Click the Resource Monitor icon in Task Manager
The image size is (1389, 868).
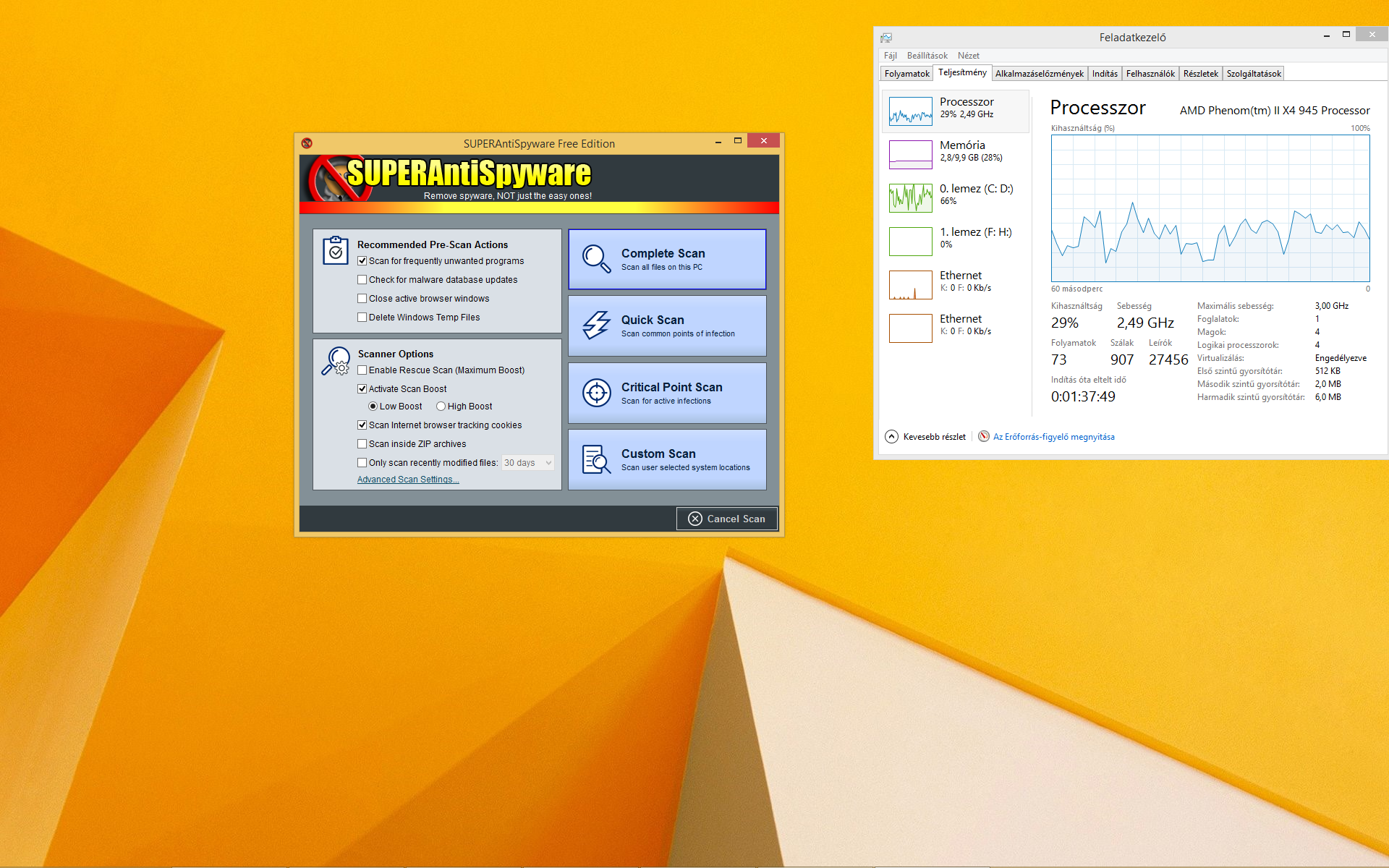pyautogui.click(x=984, y=436)
